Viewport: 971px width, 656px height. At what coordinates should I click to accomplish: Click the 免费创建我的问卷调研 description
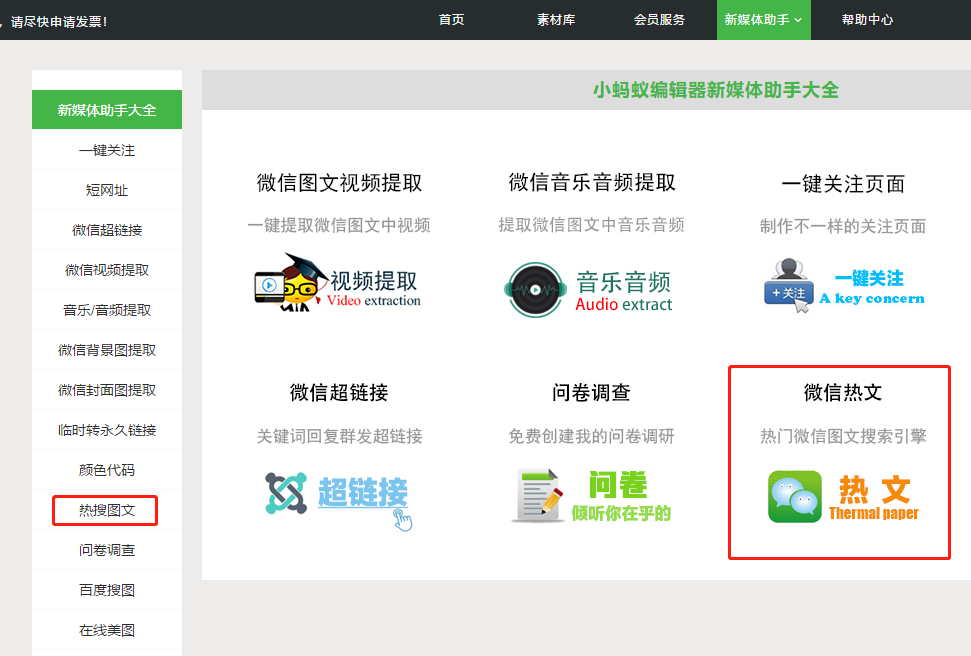pos(591,437)
